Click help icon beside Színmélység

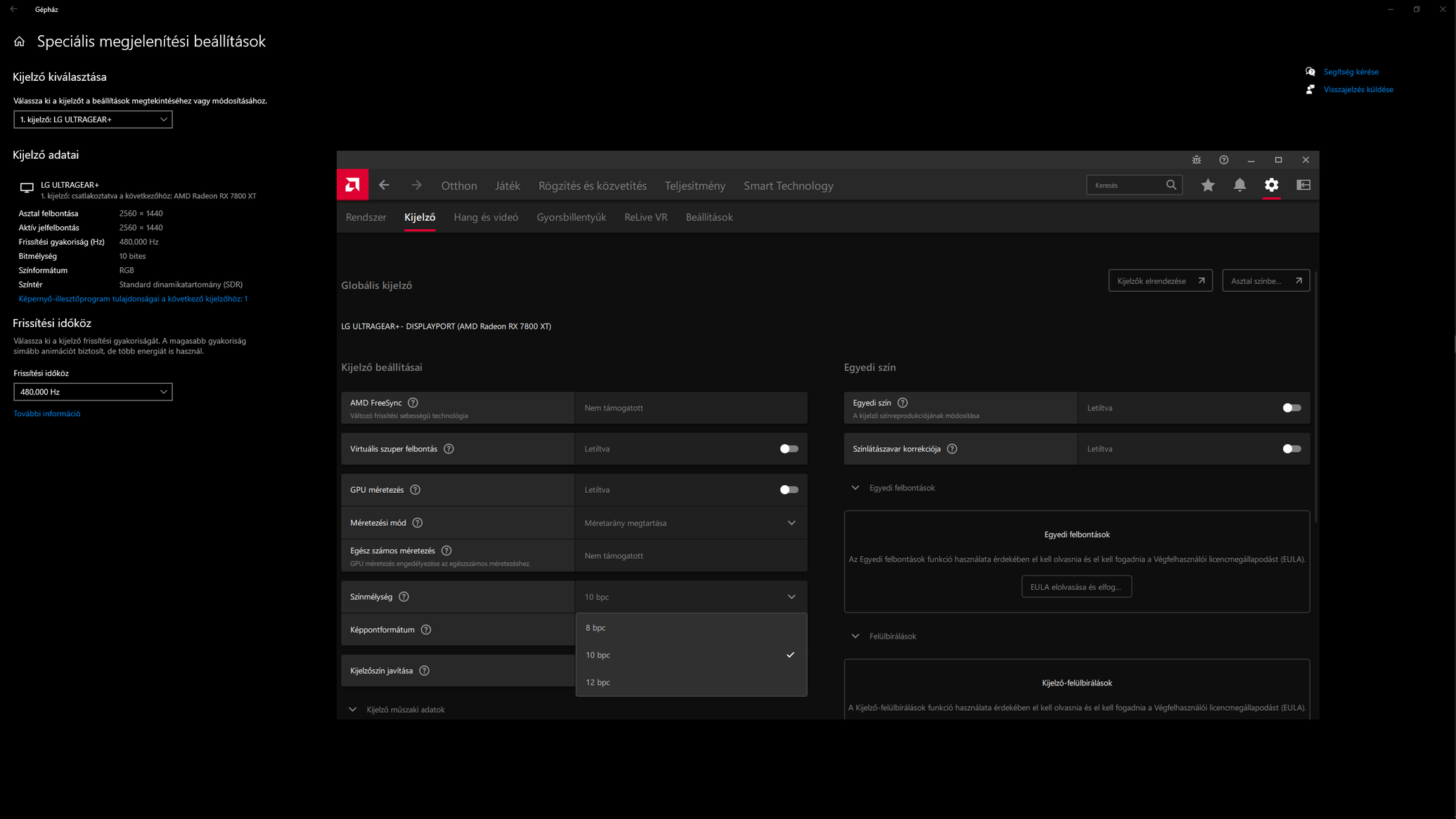[404, 597]
